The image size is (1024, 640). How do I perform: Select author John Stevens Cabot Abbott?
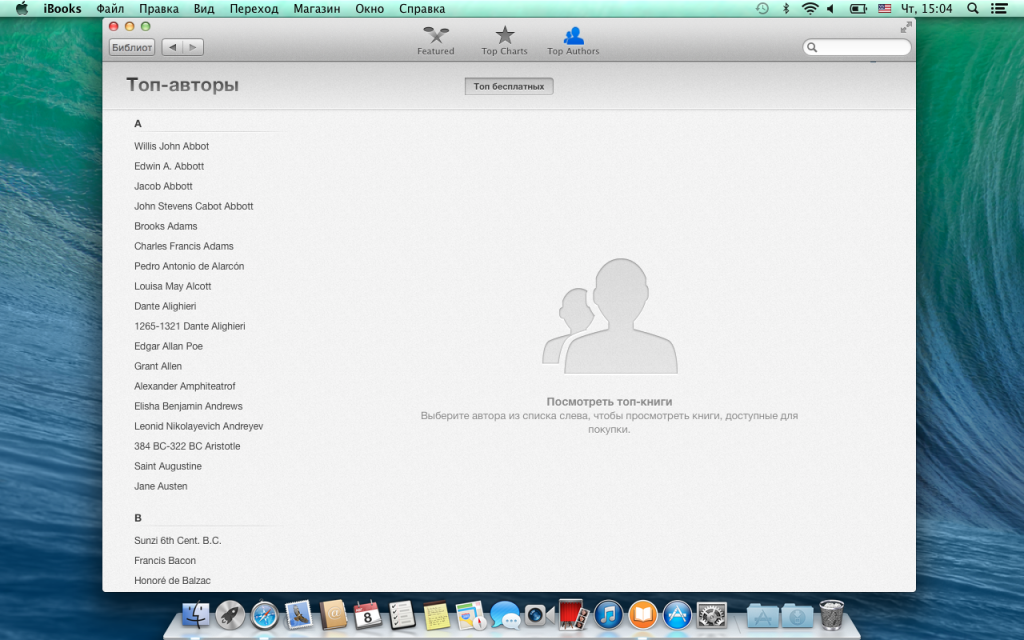click(193, 206)
